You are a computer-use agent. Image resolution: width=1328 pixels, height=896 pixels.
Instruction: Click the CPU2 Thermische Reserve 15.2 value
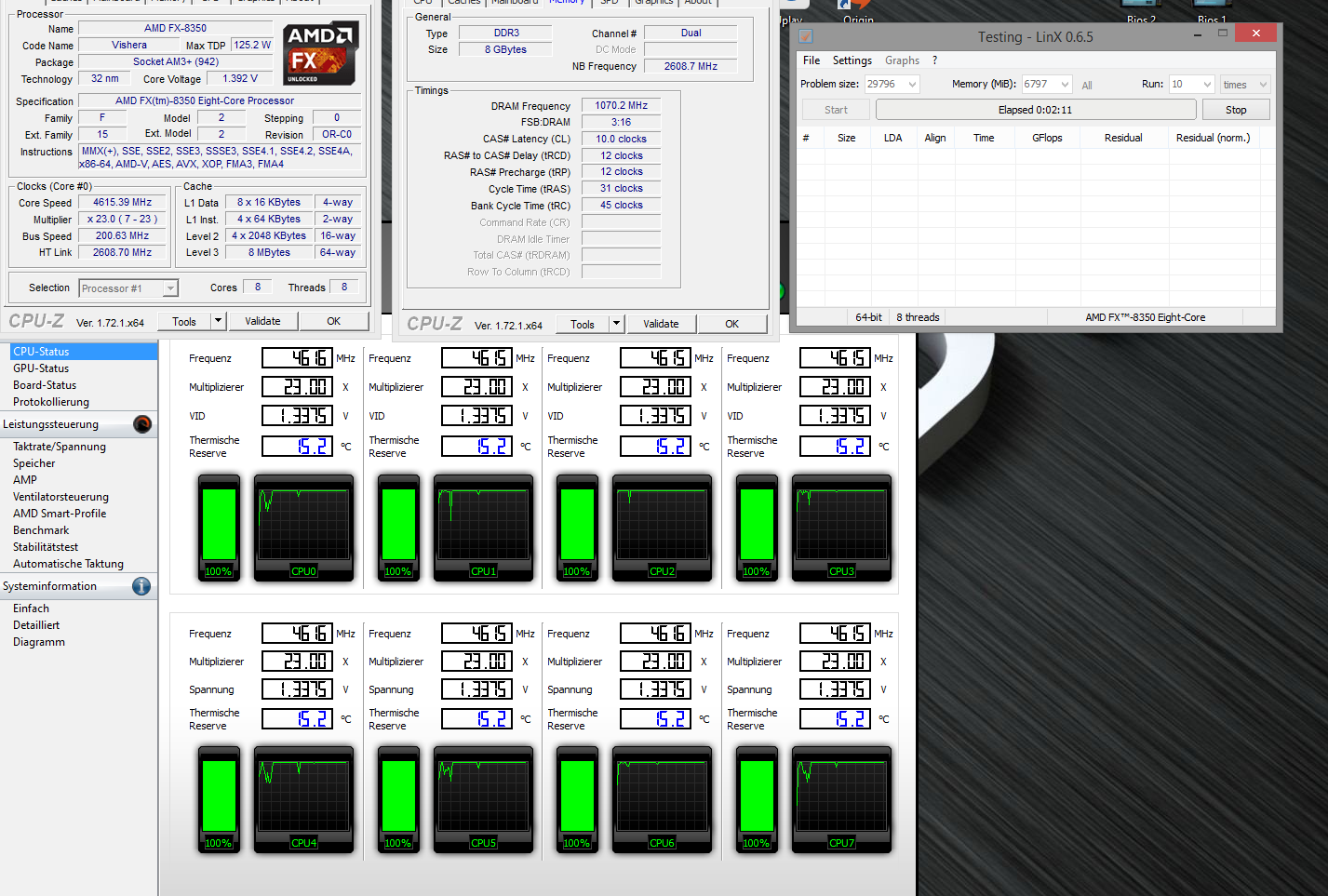tap(656, 446)
